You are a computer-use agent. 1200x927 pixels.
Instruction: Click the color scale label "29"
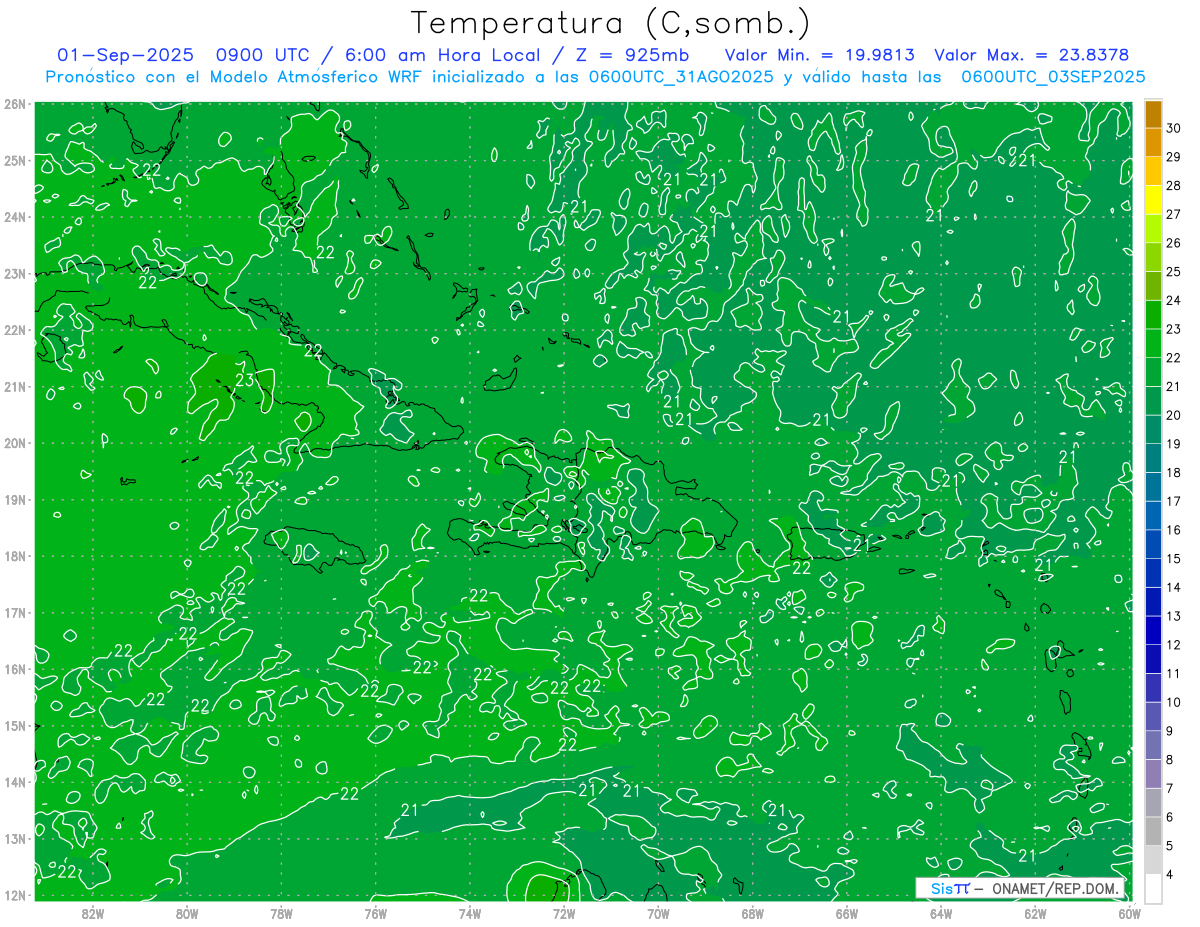pyautogui.click(x=1174, y=157)
